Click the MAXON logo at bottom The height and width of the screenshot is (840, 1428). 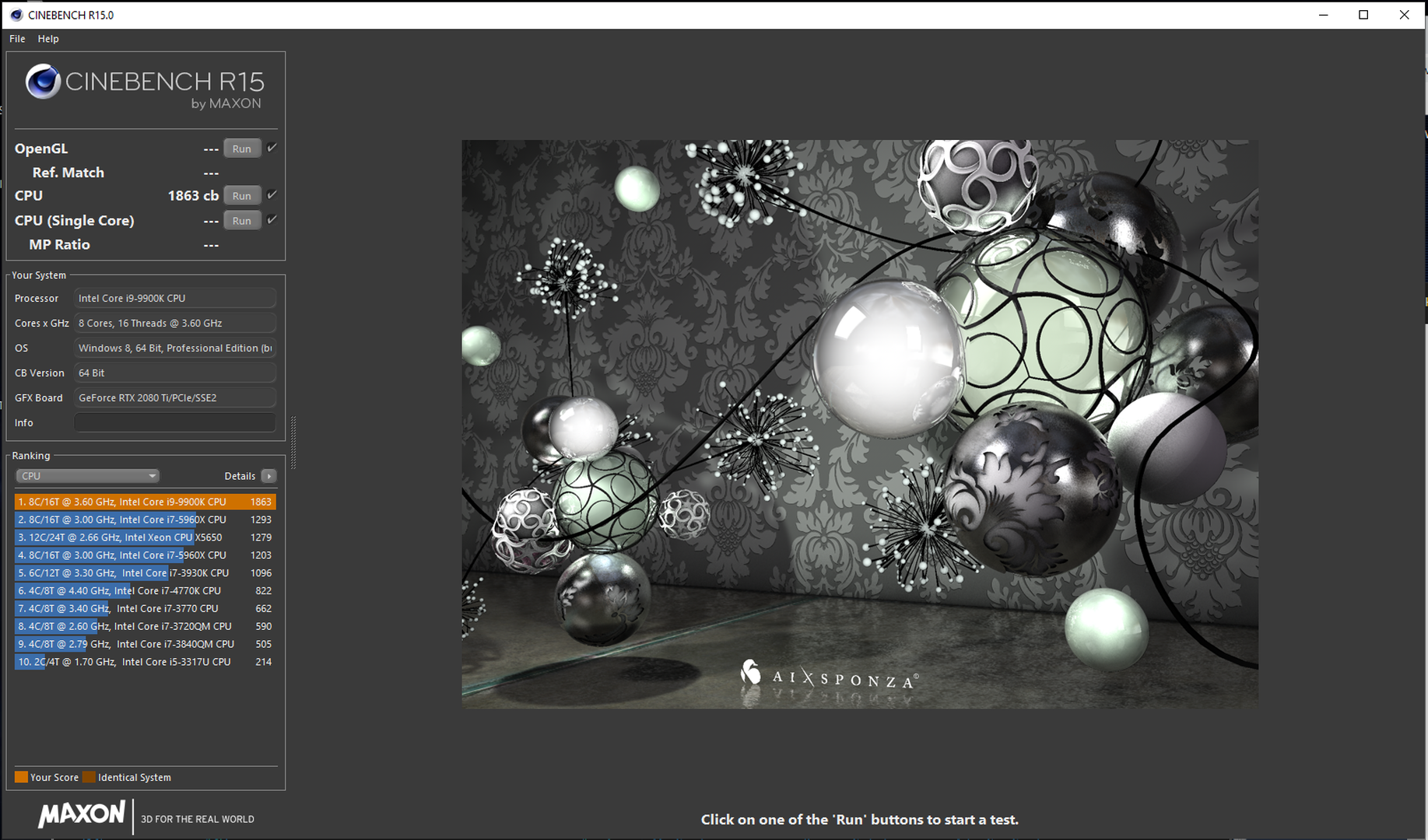[82, 814]
